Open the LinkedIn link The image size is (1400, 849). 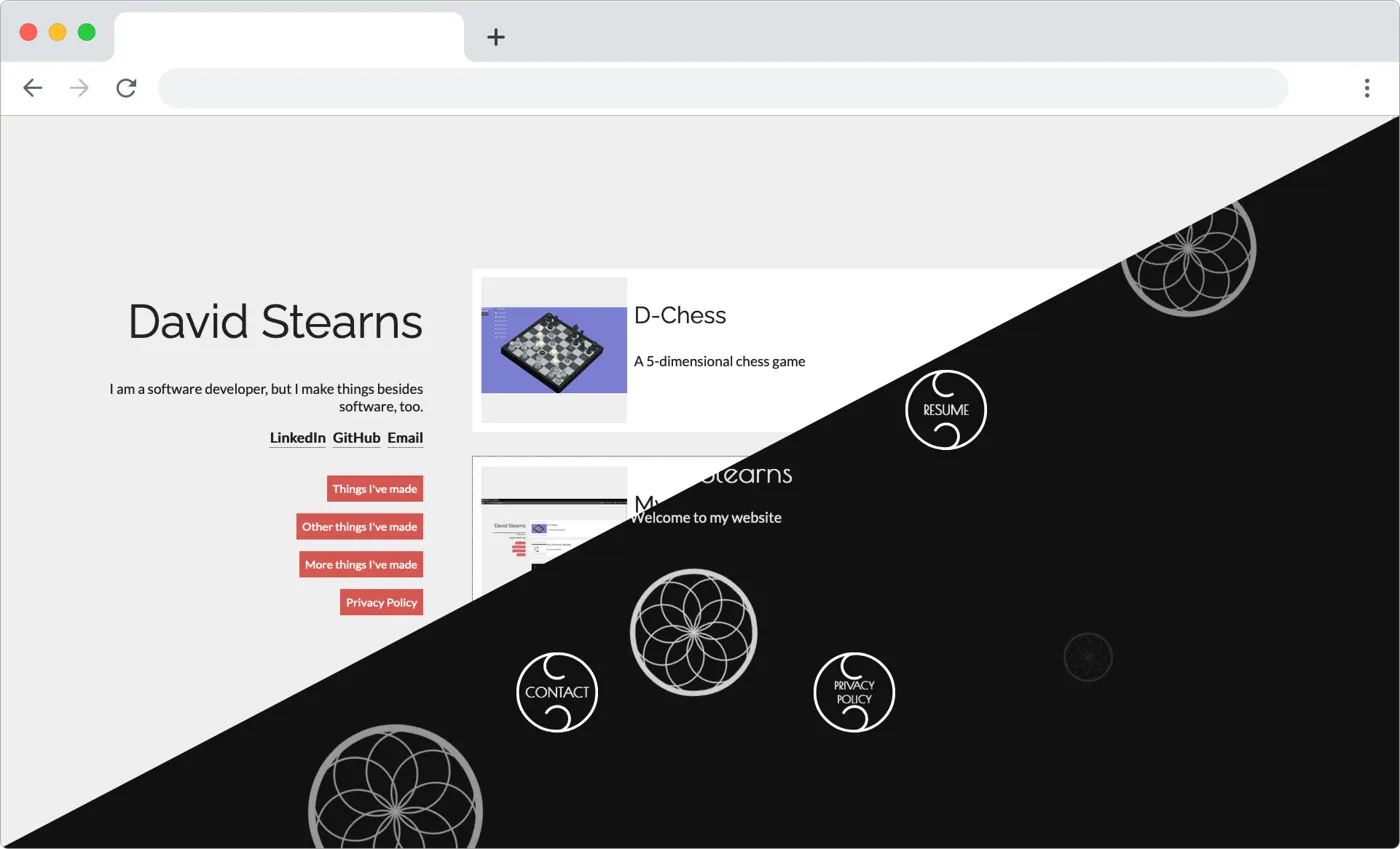click(297, 438)
